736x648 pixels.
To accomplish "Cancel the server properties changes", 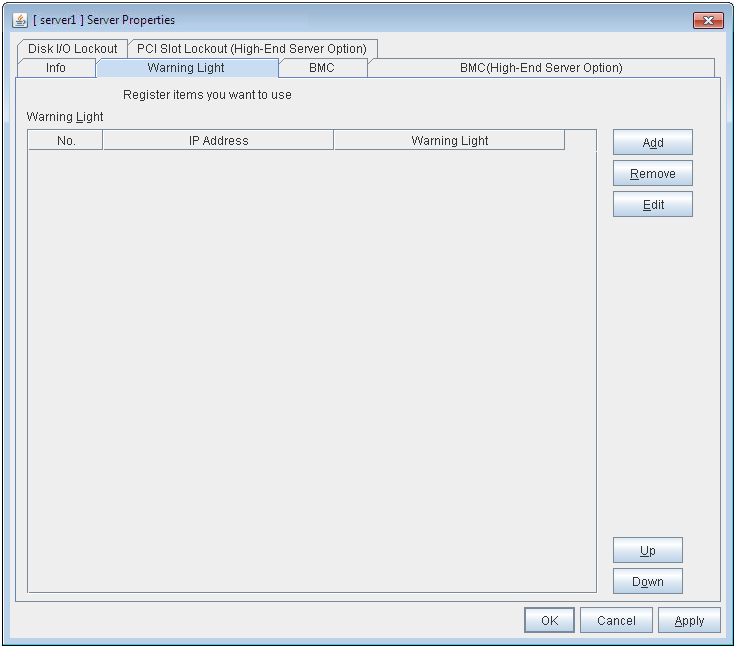I will (616, 621).
